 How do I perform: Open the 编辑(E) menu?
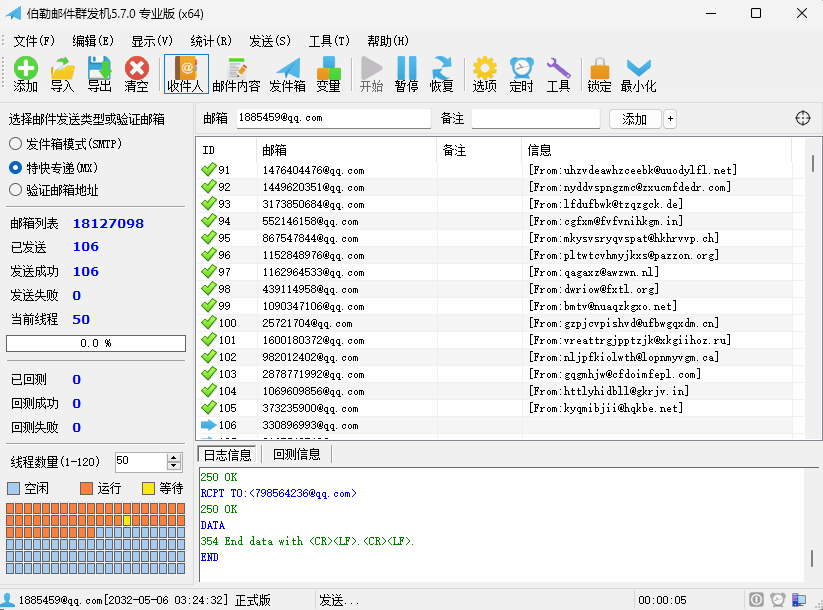tap(92, 41)
